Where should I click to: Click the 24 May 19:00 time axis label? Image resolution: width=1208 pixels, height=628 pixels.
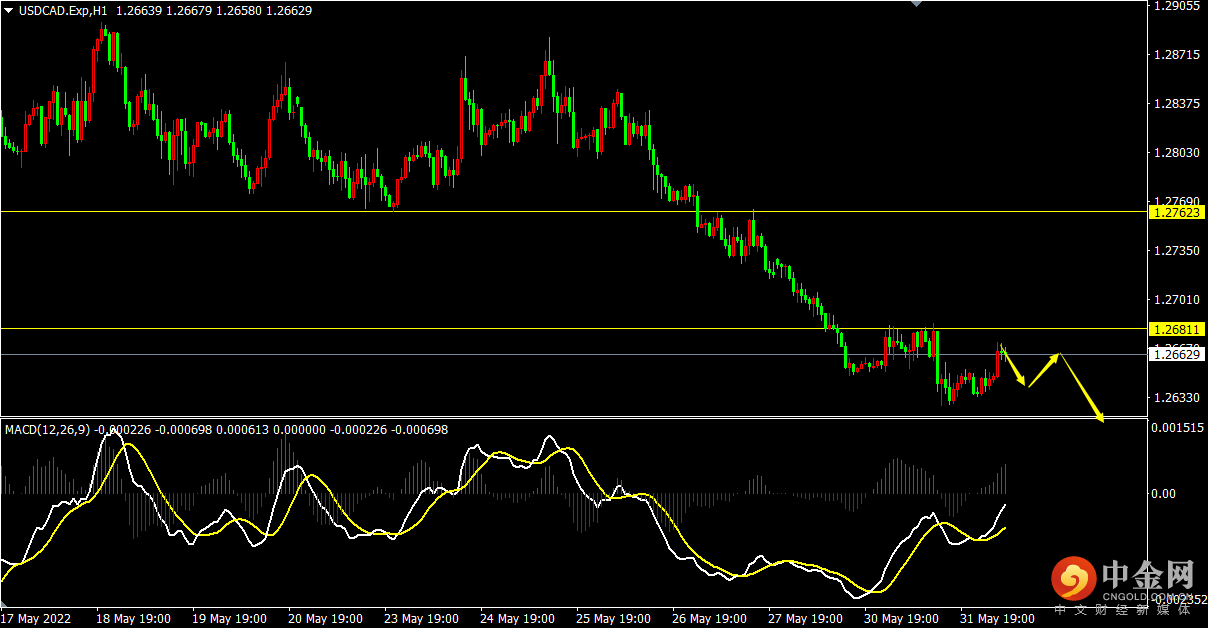pos(517,619)
